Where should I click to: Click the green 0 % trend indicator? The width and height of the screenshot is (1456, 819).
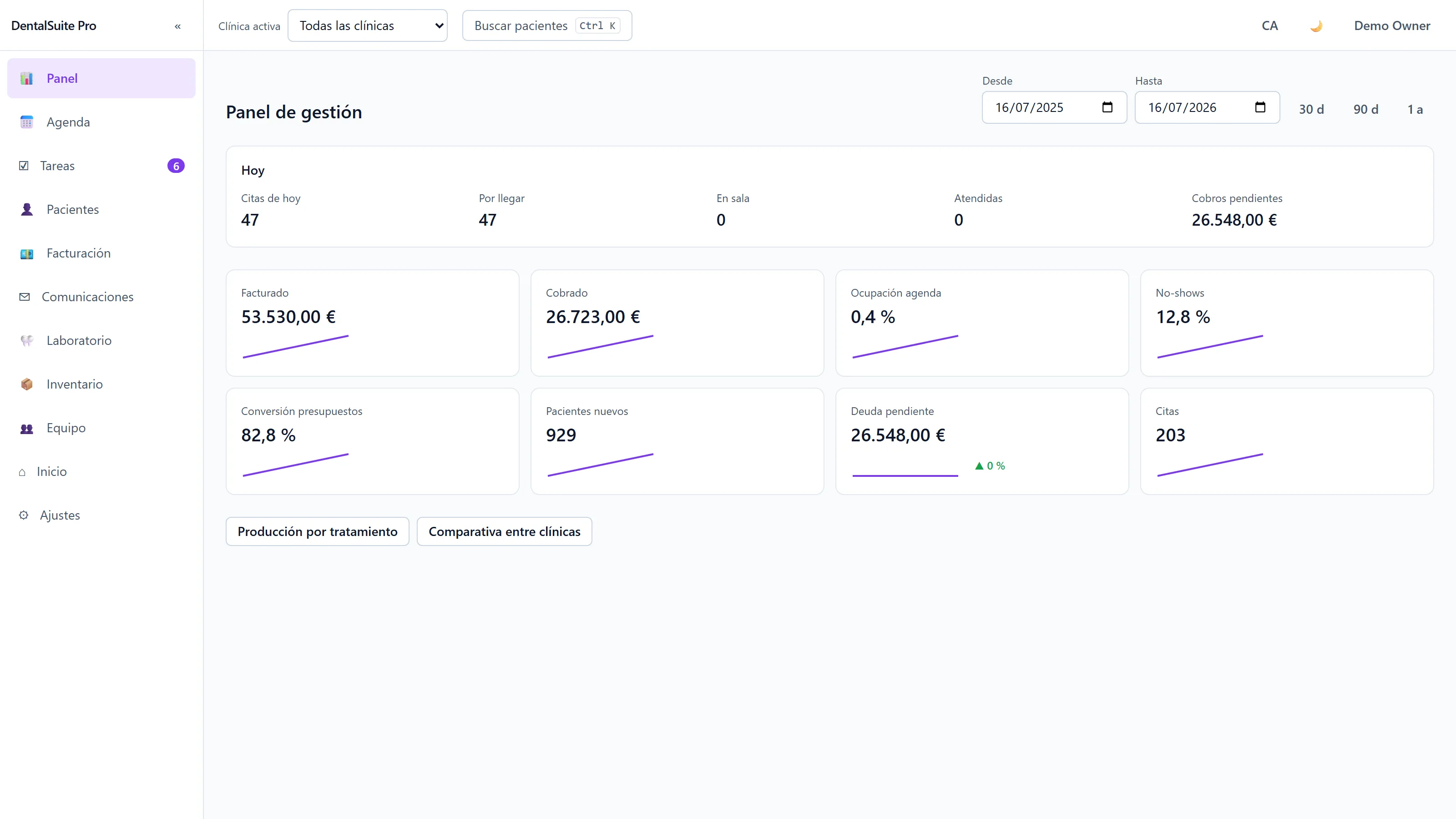click(990, 466)
